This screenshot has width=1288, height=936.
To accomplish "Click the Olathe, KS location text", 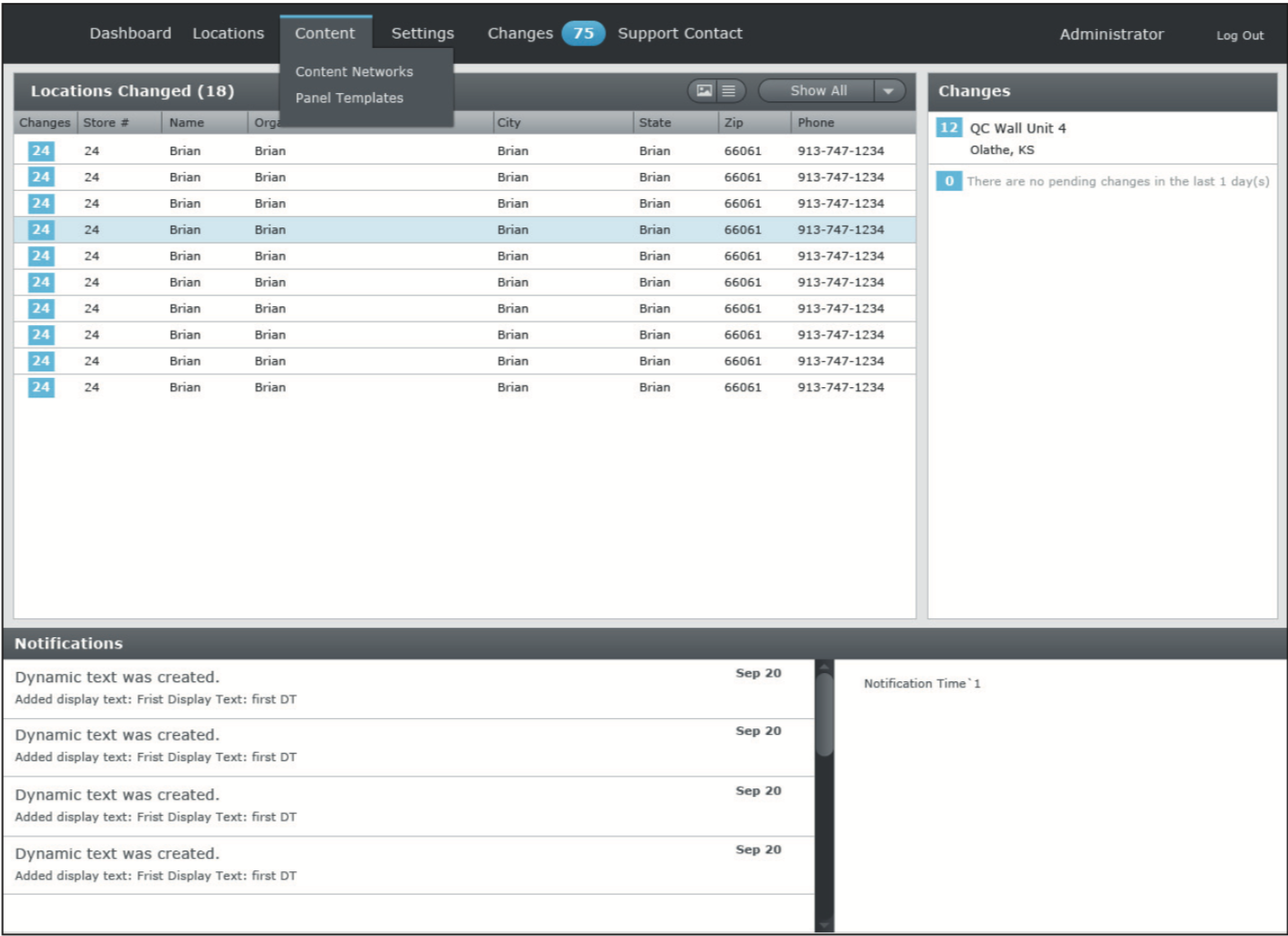I will click(1001, 150).
